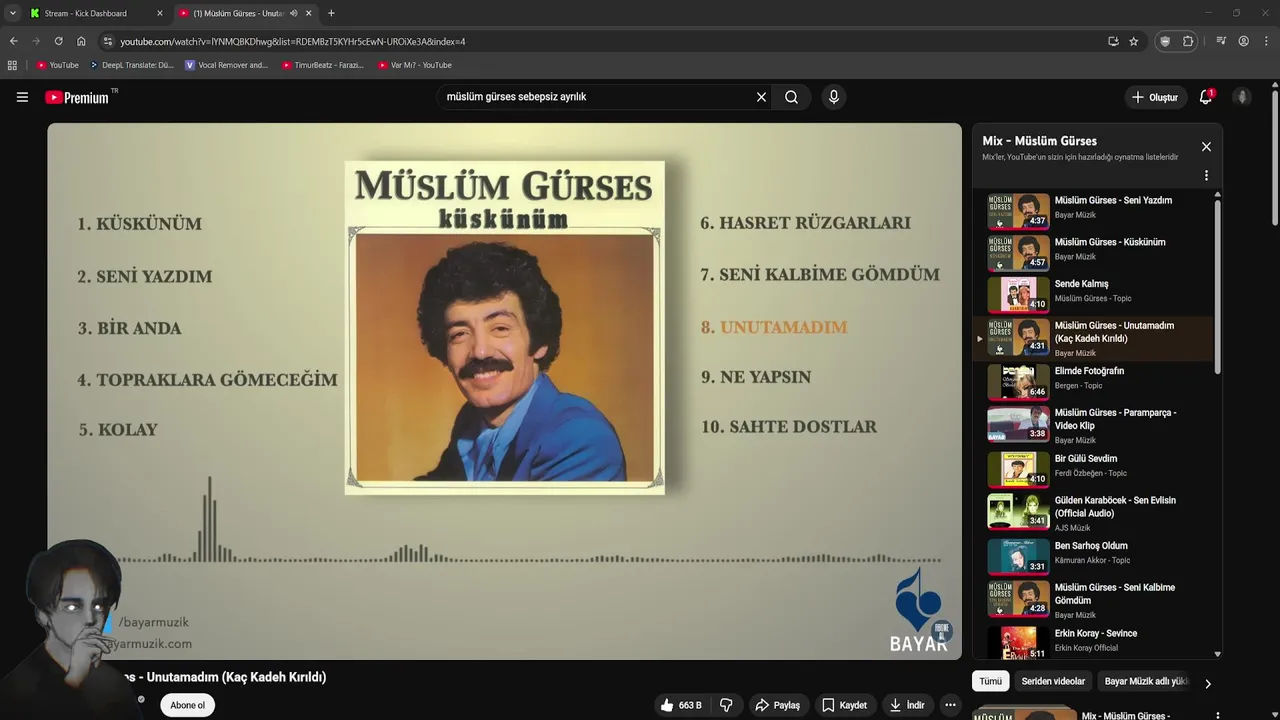Download the video with İndir
The image size is (1280, 720).
(x=907, y=705)
